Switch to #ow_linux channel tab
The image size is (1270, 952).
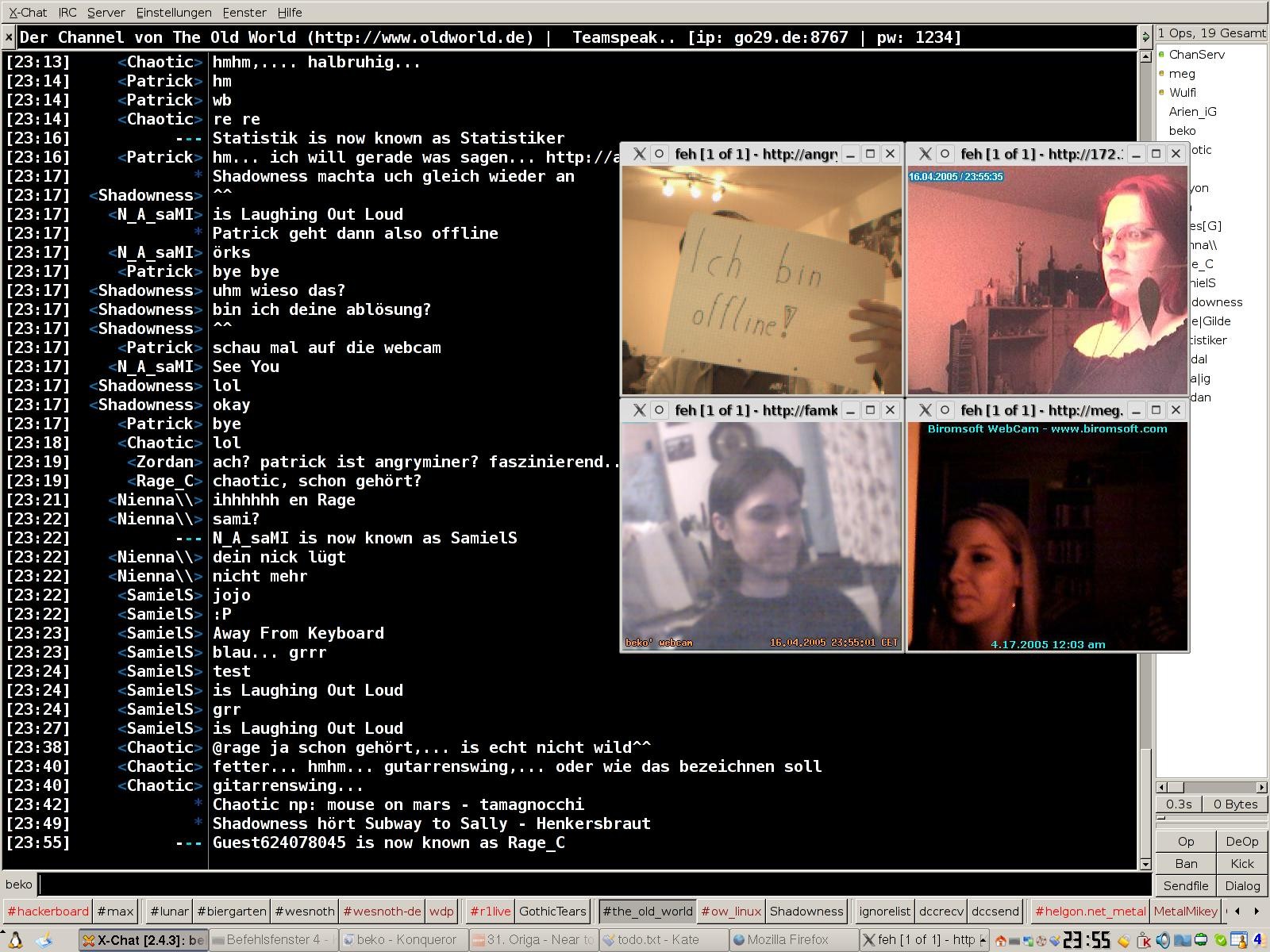pos(731,911)
